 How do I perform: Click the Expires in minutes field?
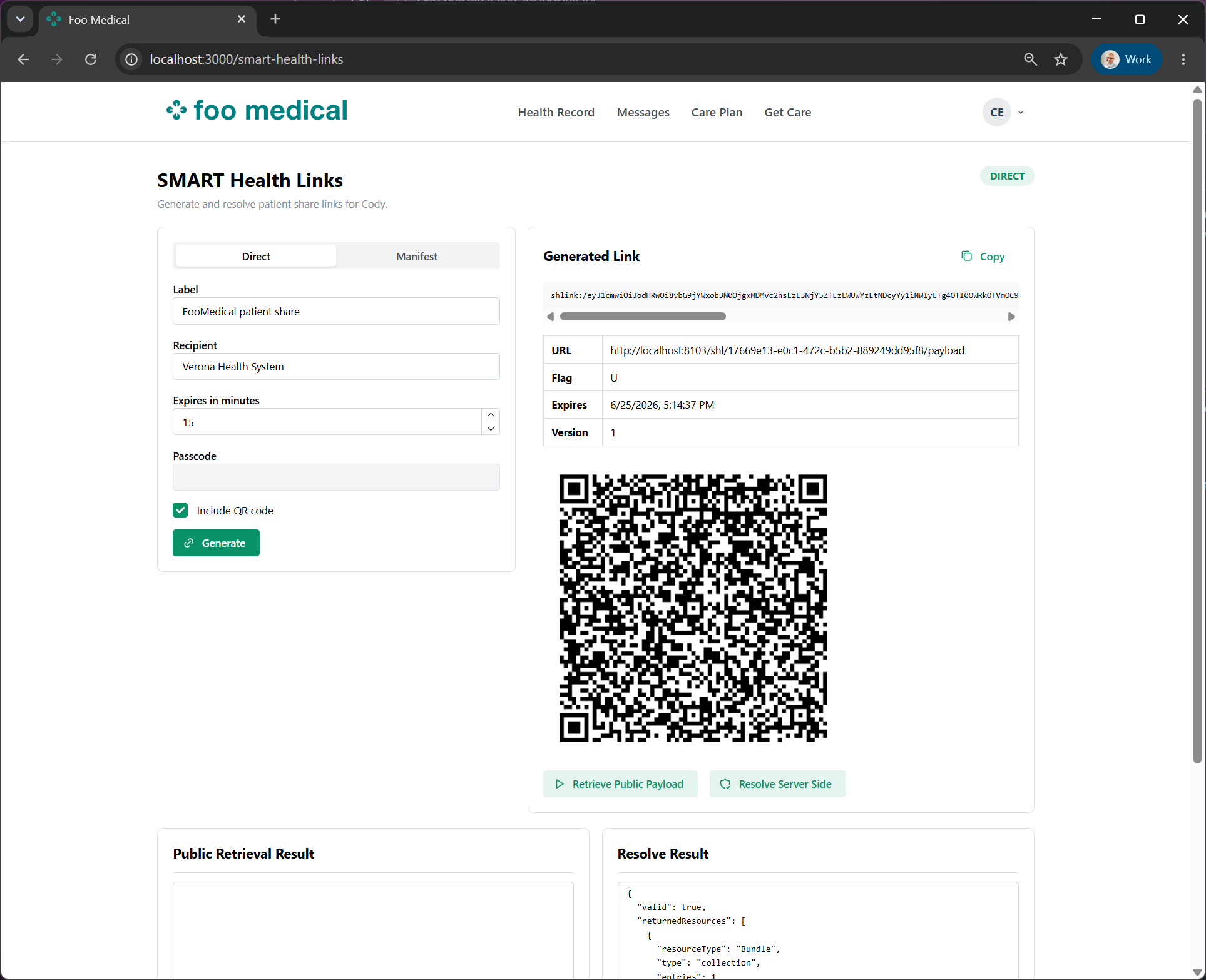click(x=327, y=422)
